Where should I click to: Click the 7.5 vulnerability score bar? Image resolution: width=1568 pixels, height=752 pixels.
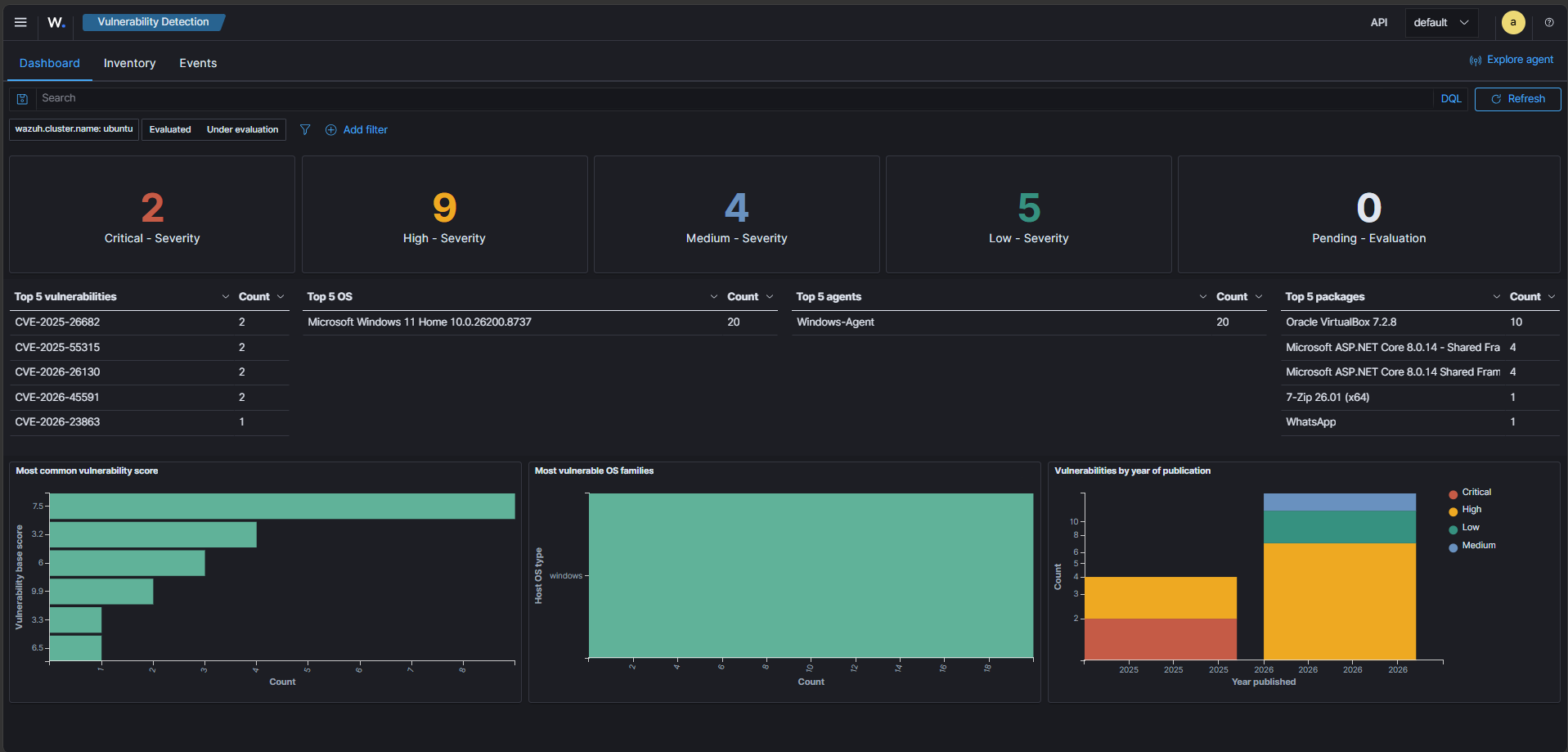pyautogui.click(x=282, y=506)
